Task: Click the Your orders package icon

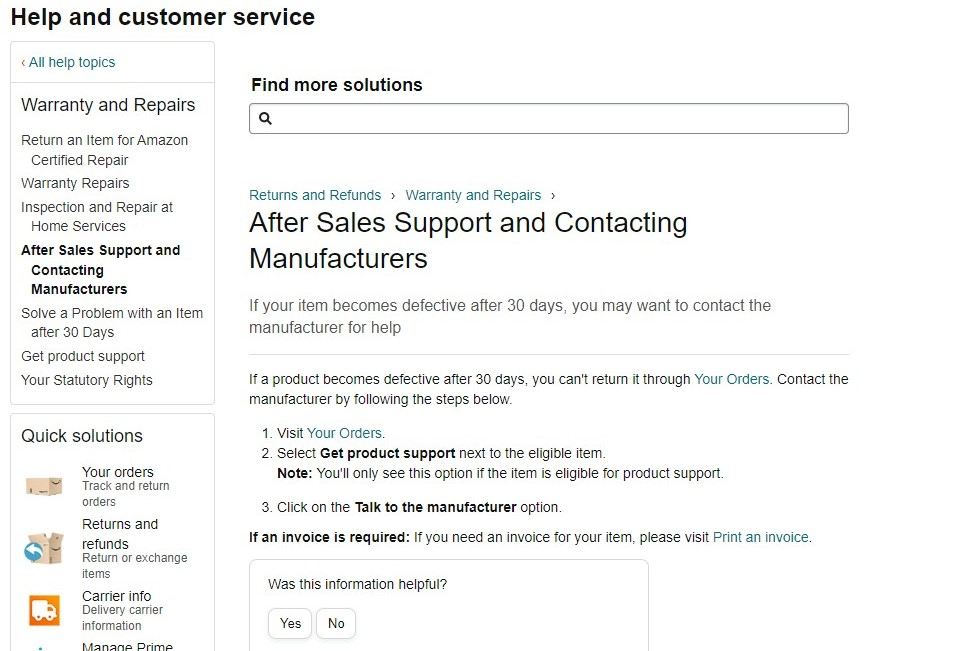Action: point(44,486)
